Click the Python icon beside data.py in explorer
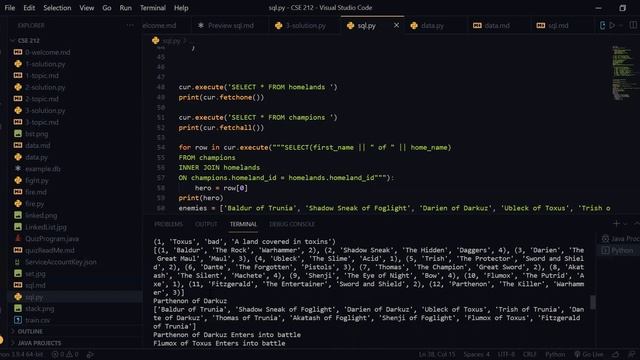This screenshot has height=360, width=640. click(x=18, y=157)
